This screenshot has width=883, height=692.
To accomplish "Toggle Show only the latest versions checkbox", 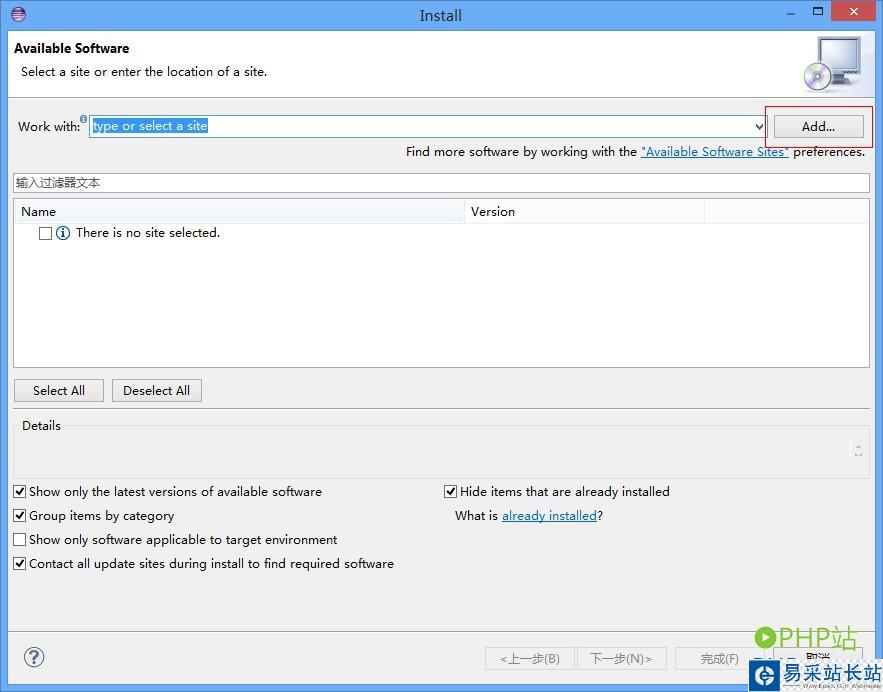I will pyautogui.click(x=20, y=492).
